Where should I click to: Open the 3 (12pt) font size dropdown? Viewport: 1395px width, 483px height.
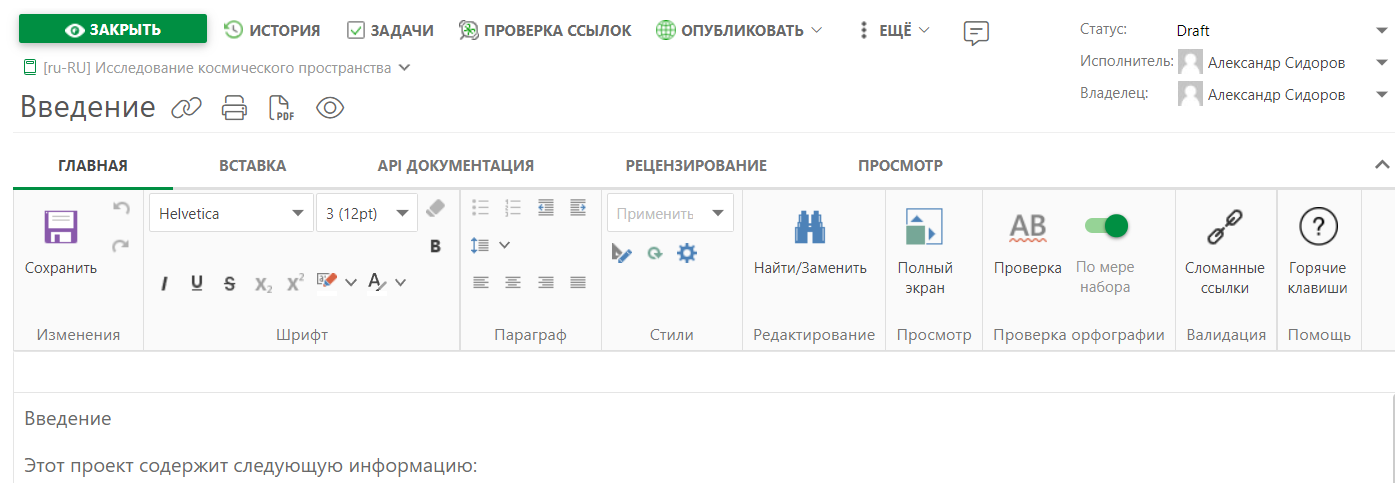pos(367,213)
